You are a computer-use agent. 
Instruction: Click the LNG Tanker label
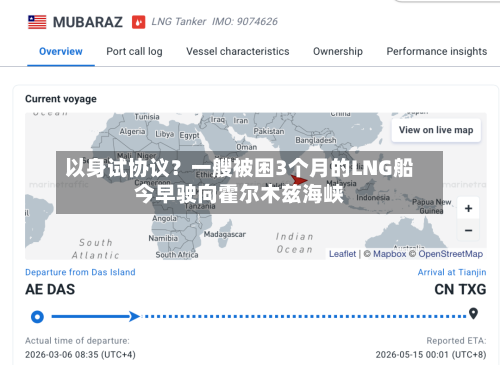(x=179, y=22)
